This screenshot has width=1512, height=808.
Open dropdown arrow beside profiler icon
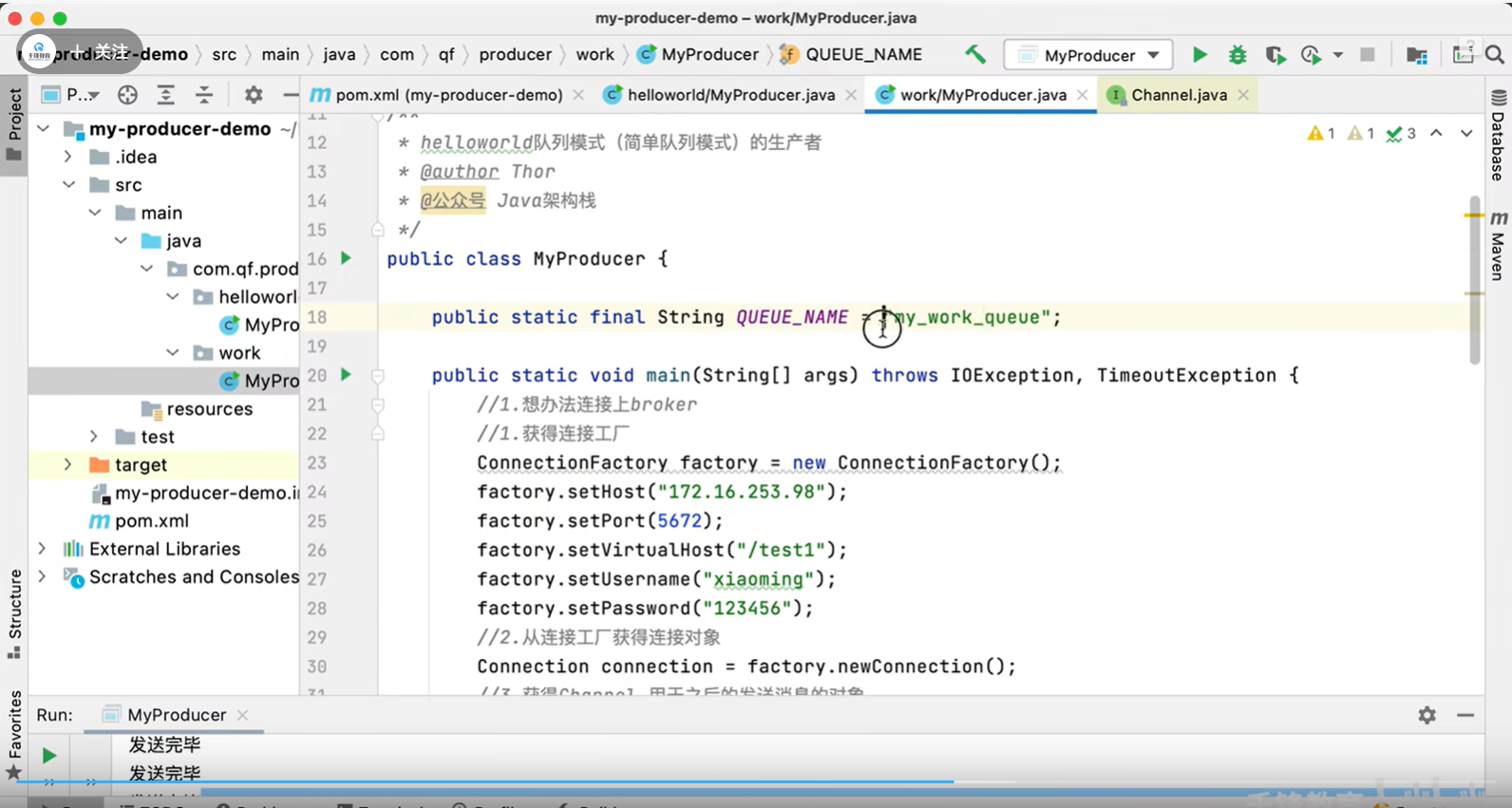tap(1338, 55)
